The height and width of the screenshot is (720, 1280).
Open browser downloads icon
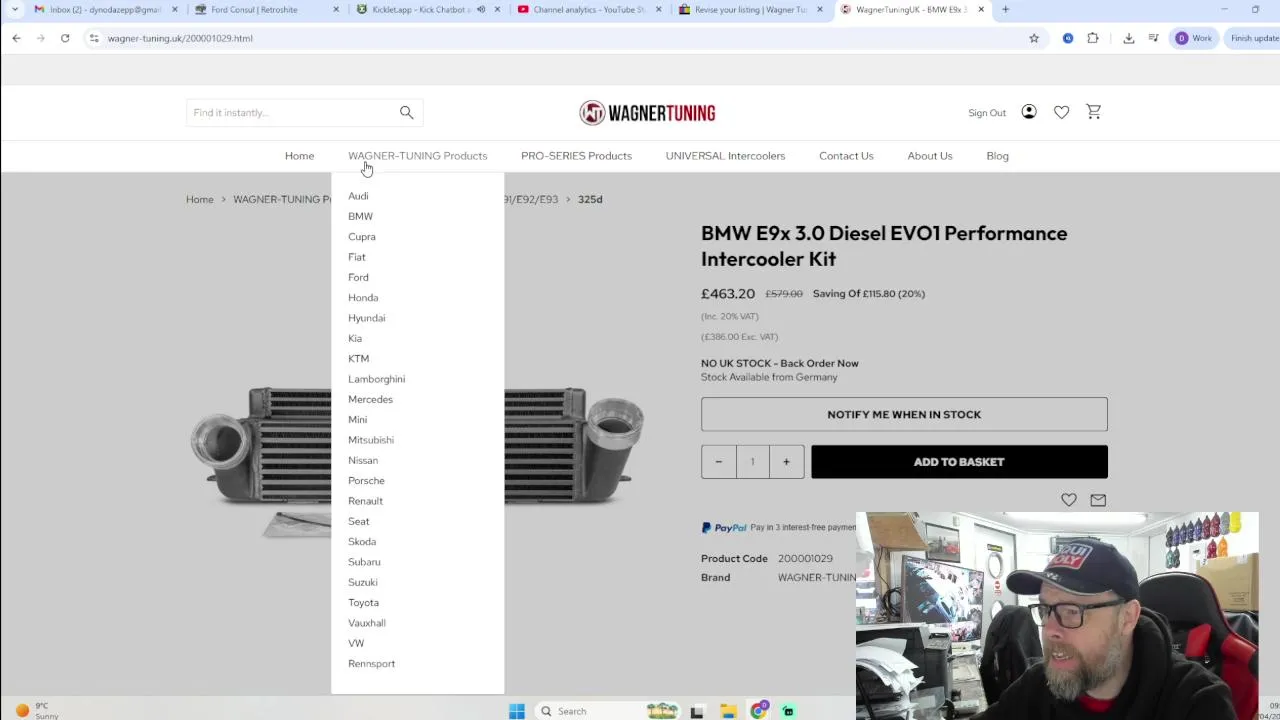pyautogui.click(x=1128, y=38)
